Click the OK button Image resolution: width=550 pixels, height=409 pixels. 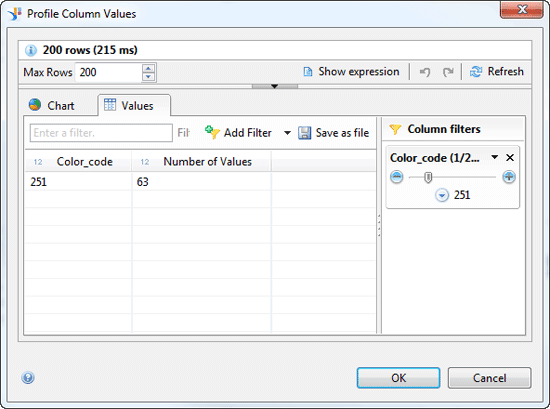coord(398,378)
